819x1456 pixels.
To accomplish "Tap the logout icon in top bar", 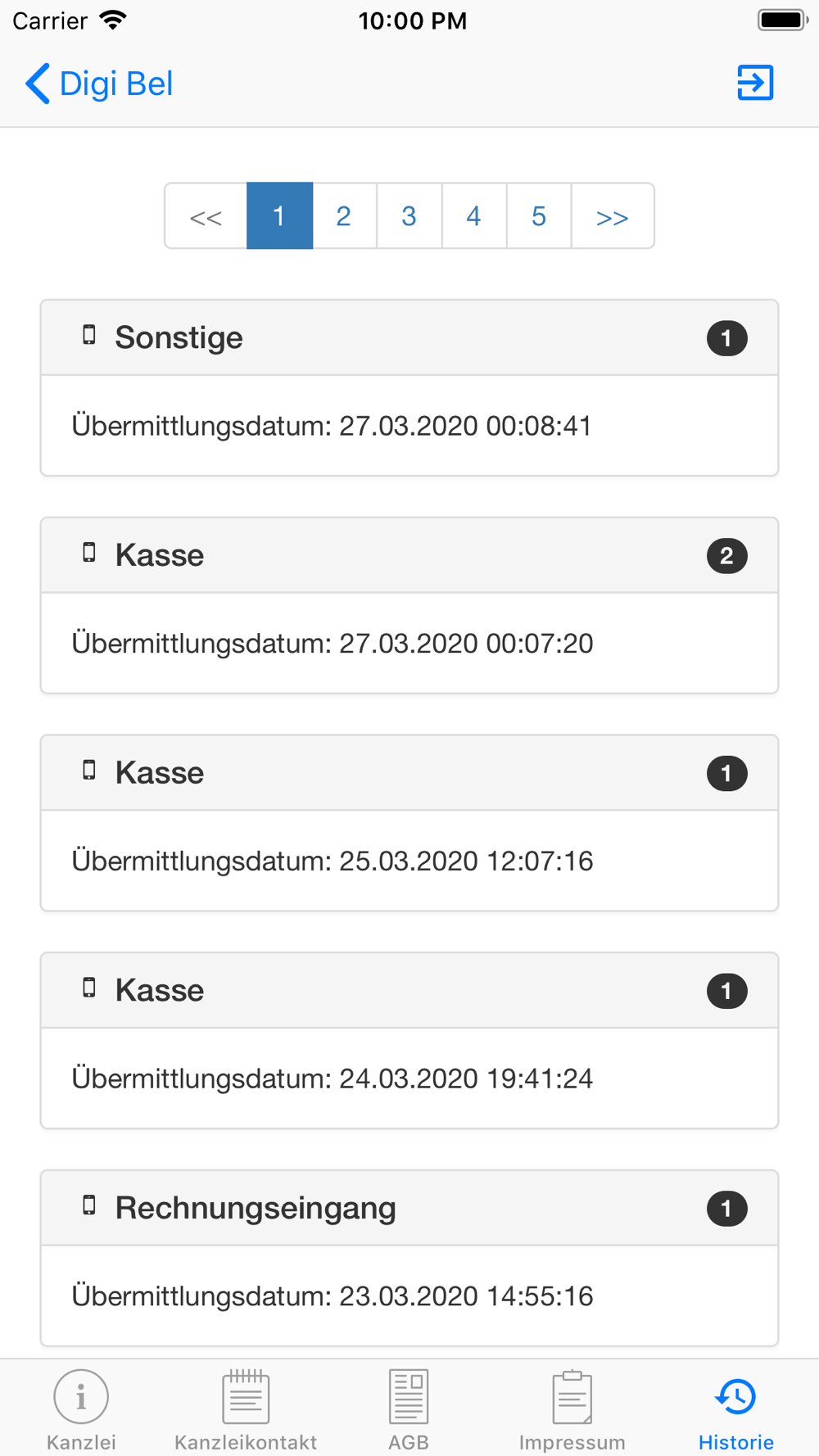I will [x=755, y=83].
